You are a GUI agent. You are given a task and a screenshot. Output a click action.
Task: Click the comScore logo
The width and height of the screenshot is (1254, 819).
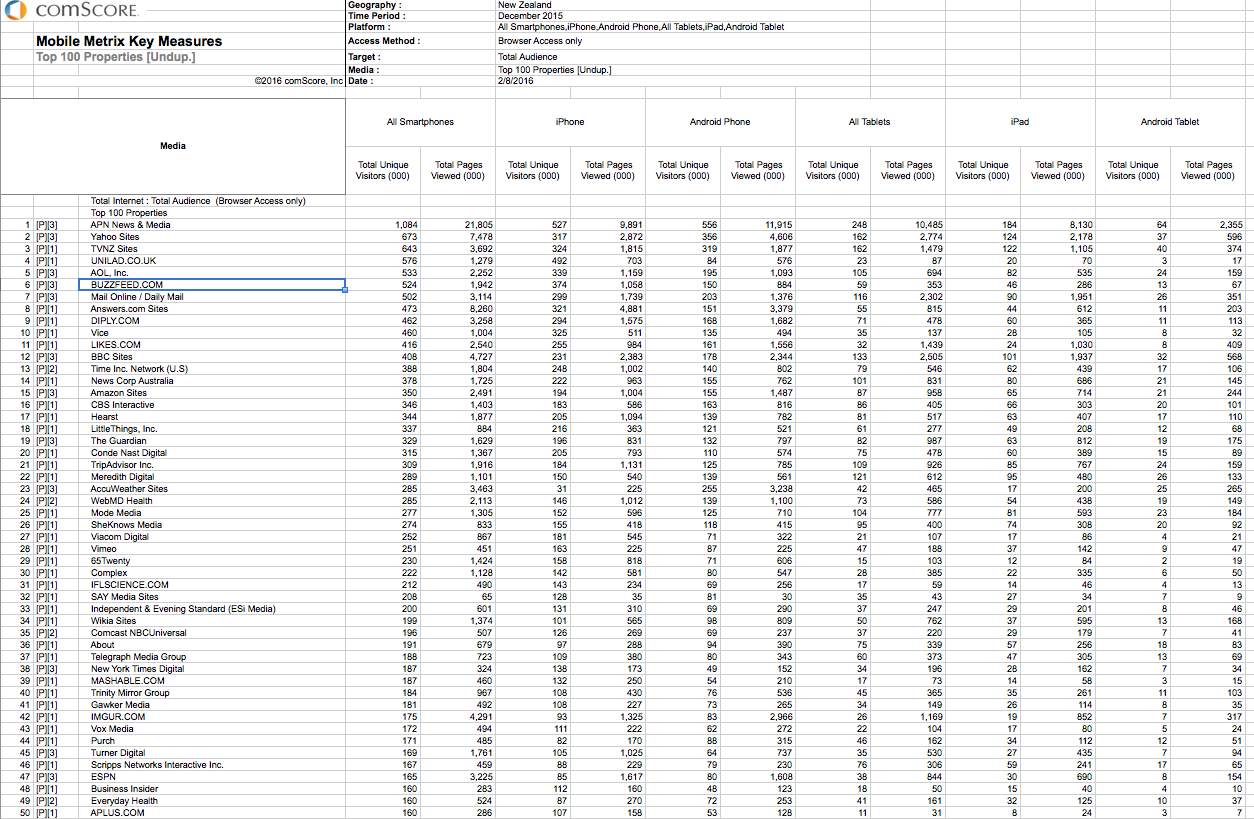click(x=71, y=12)
